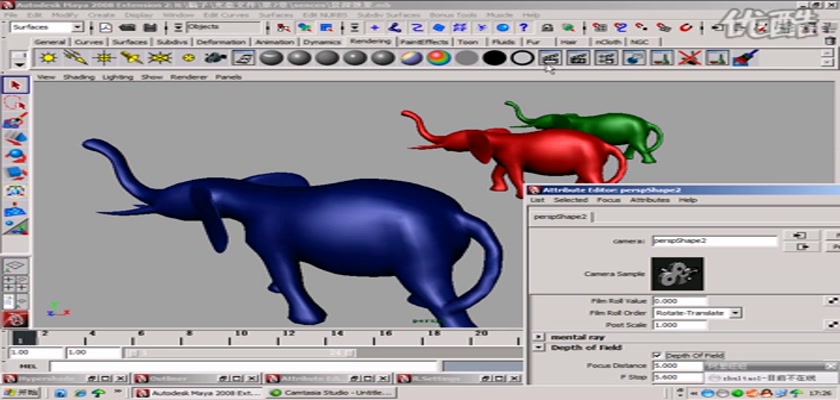Click map button beside Post Scale

[x=832, y=325]
